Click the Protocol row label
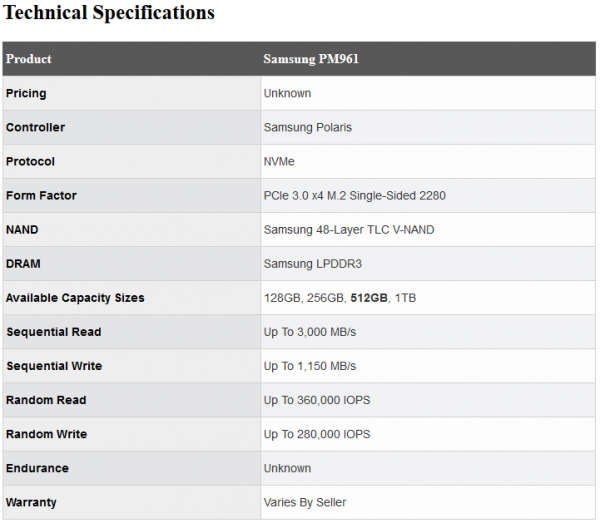Screen dimensions: 600x523 point(30,161)
